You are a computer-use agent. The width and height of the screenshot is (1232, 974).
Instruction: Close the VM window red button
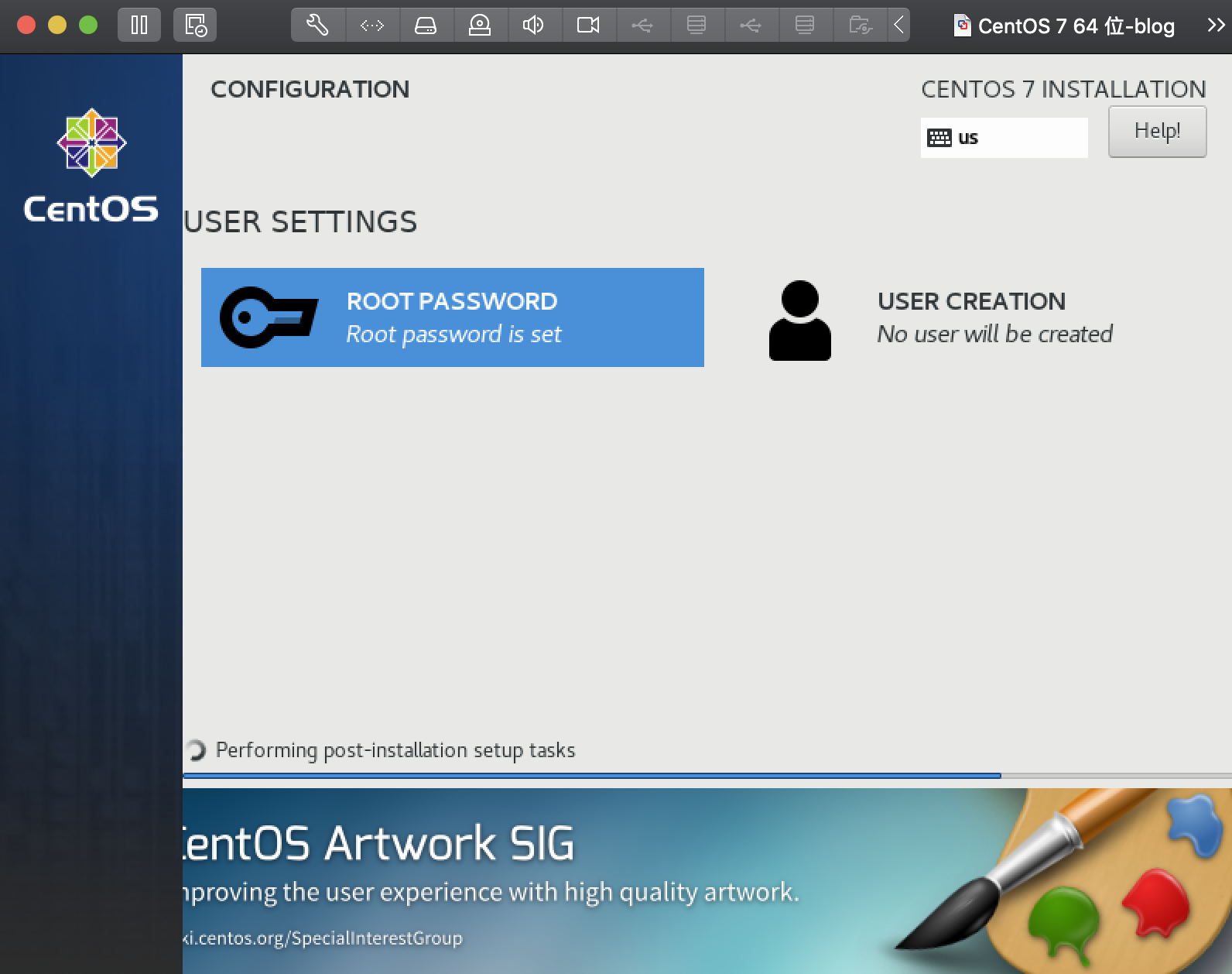26,26
